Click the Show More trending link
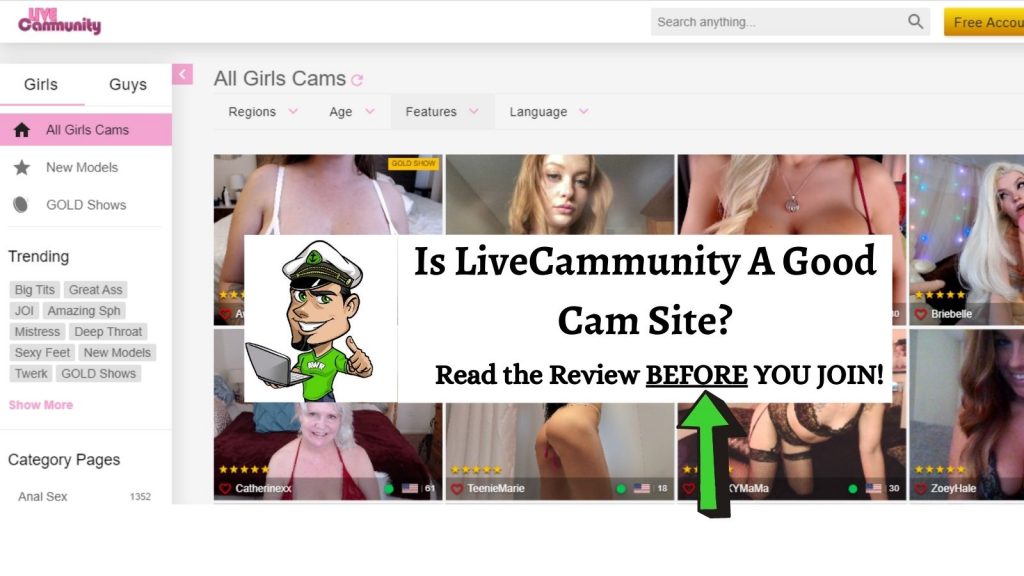 tap(40, 405)
